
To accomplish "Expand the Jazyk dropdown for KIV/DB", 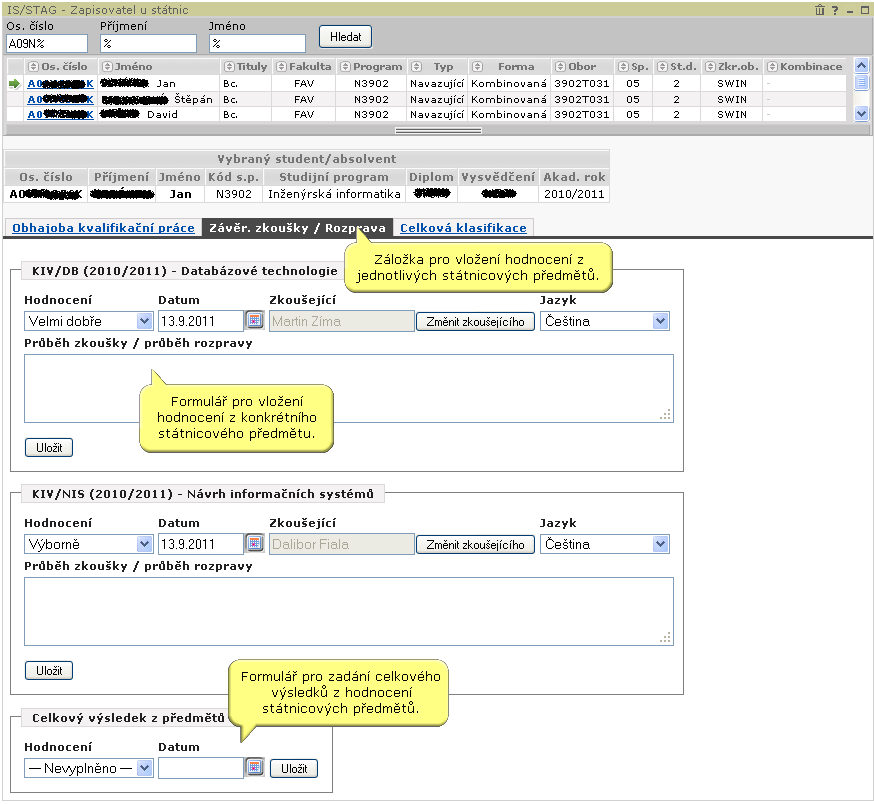I will tap(605, 321).
